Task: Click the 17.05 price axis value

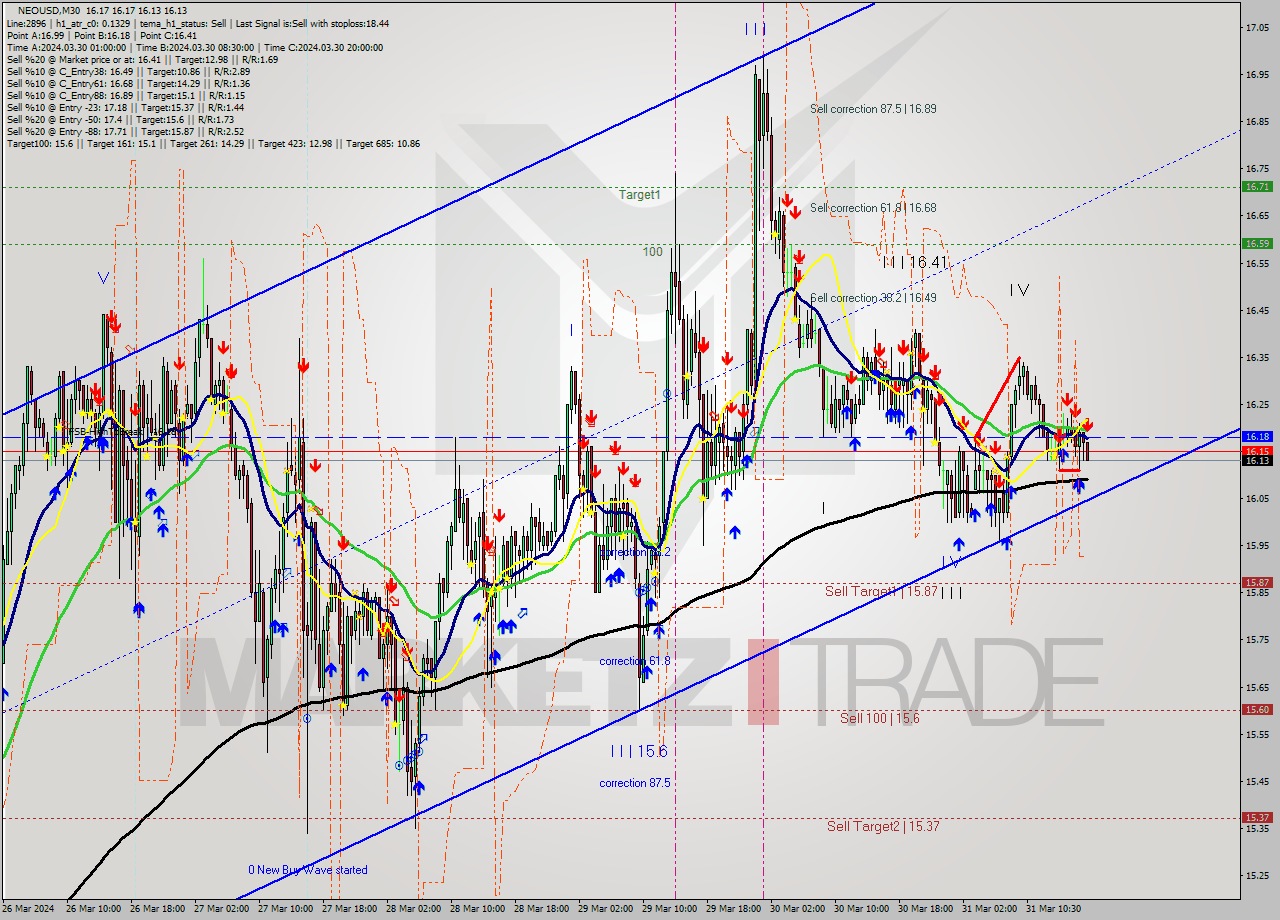Action: (1257, 28)
